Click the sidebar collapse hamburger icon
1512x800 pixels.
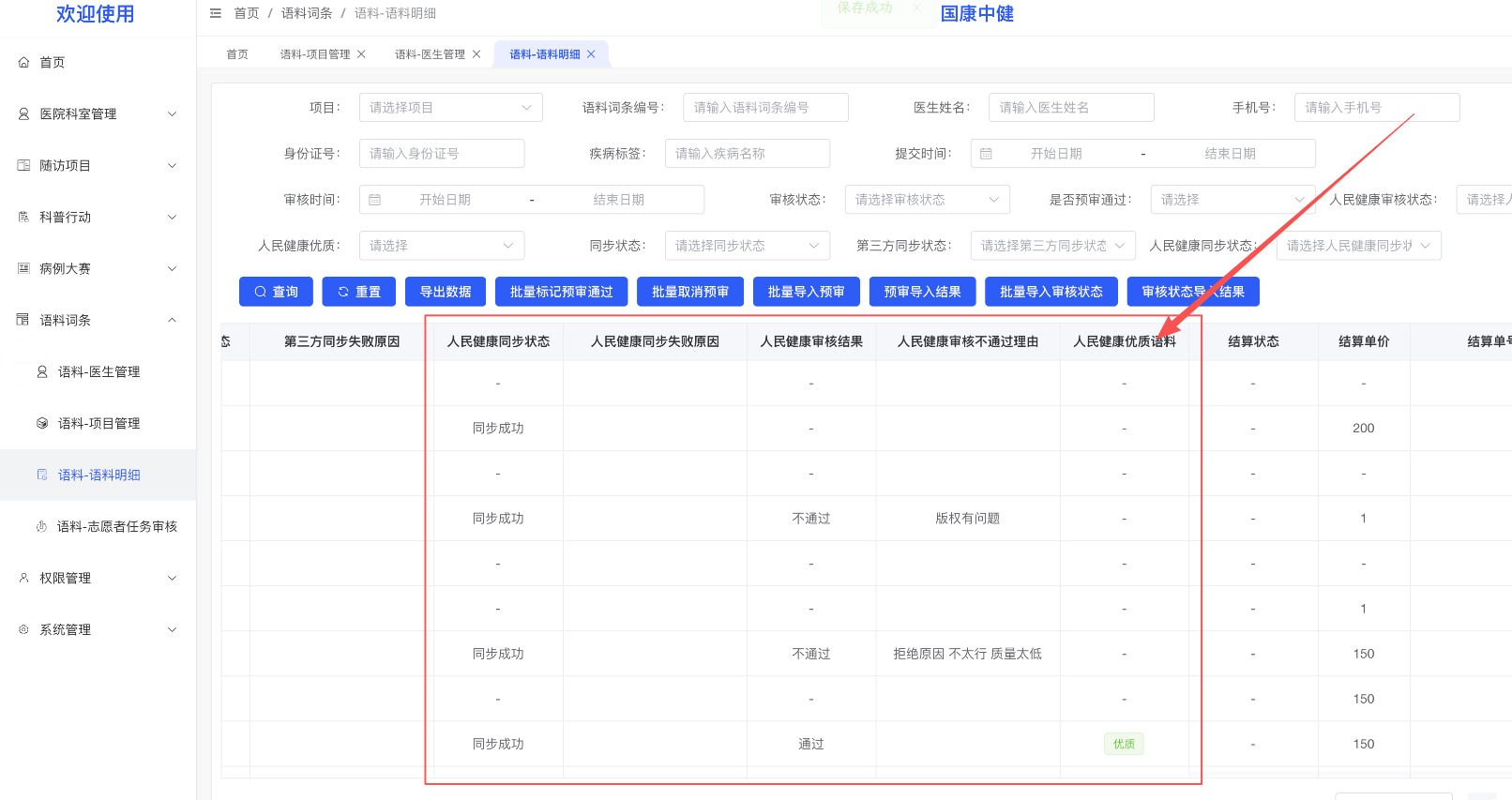tap(216, 13)
